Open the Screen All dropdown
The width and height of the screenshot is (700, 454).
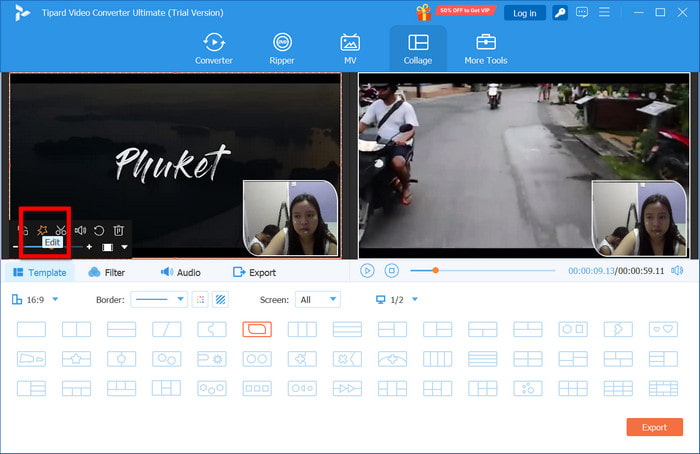(318, 299)
